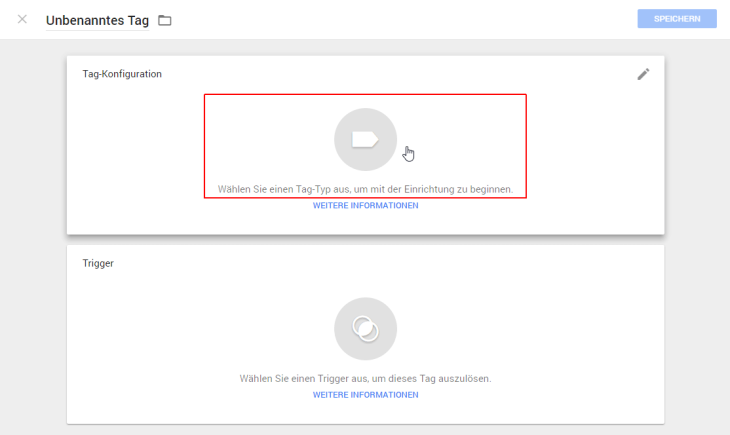
Task: Click the Trigger section heading
Action: pos(98,263)
